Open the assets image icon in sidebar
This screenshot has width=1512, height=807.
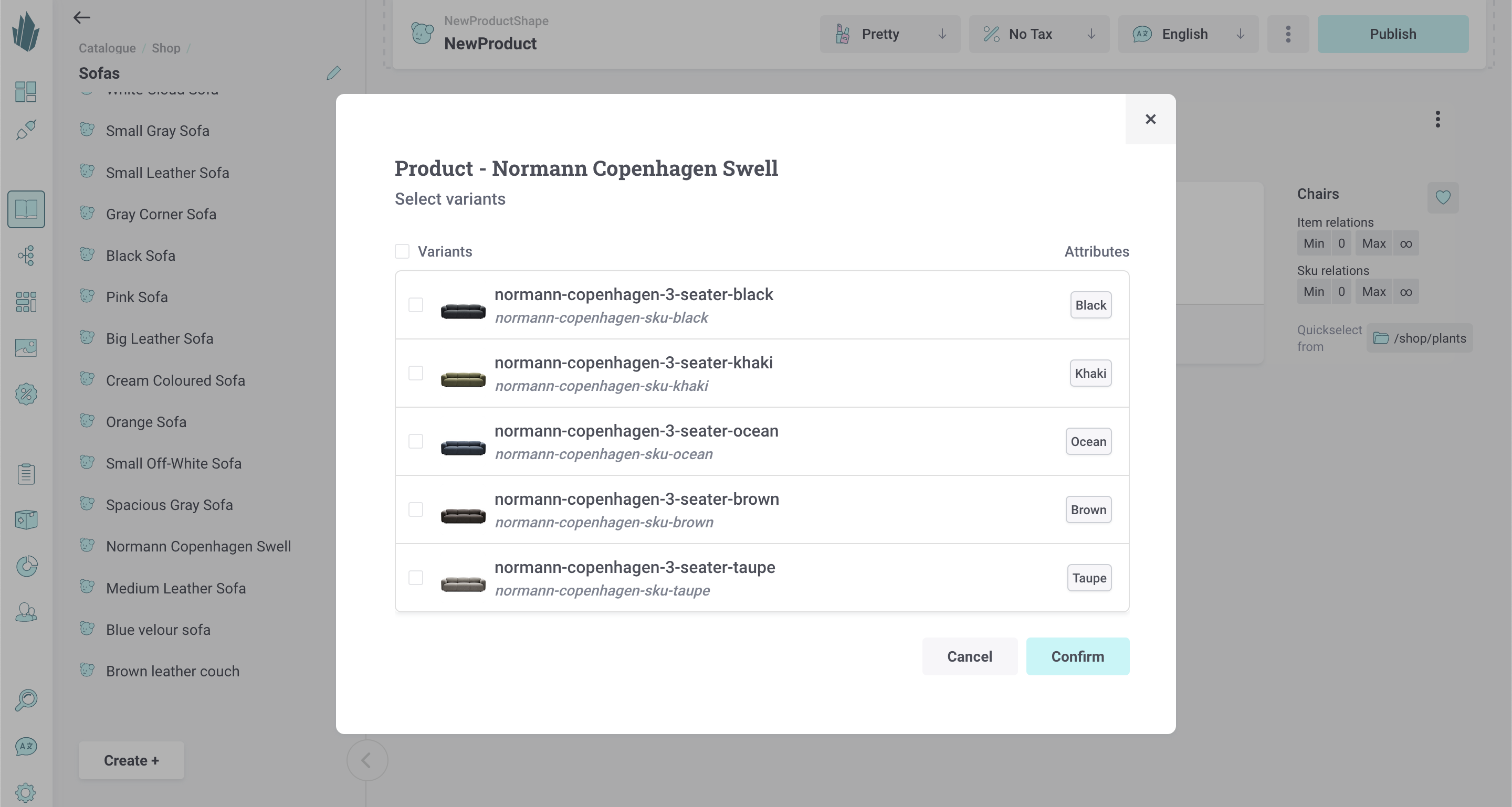tap(26, 348)
